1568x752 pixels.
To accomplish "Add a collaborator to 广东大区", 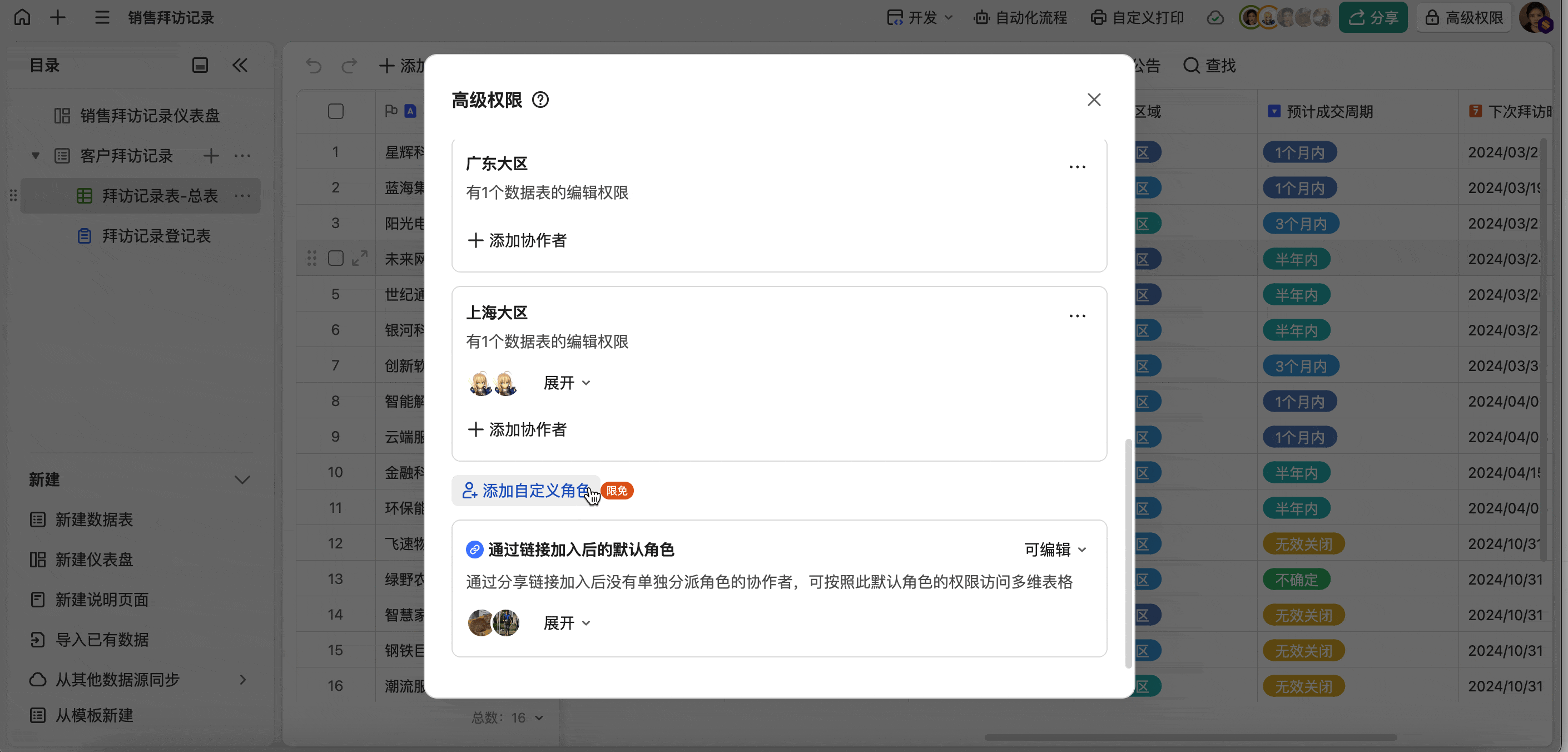I will 517,240.
